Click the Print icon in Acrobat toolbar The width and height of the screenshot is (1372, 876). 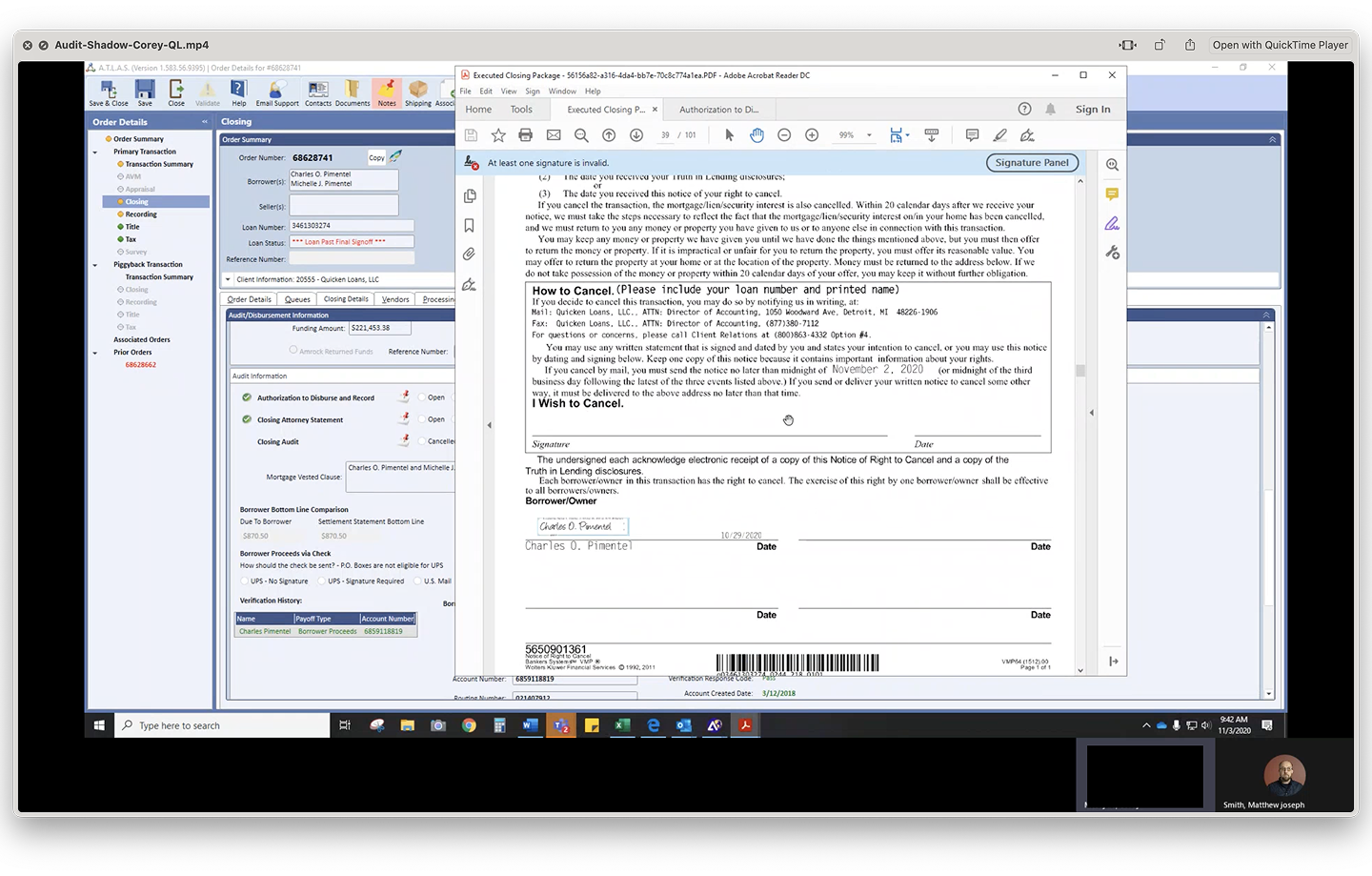(525, 135)
